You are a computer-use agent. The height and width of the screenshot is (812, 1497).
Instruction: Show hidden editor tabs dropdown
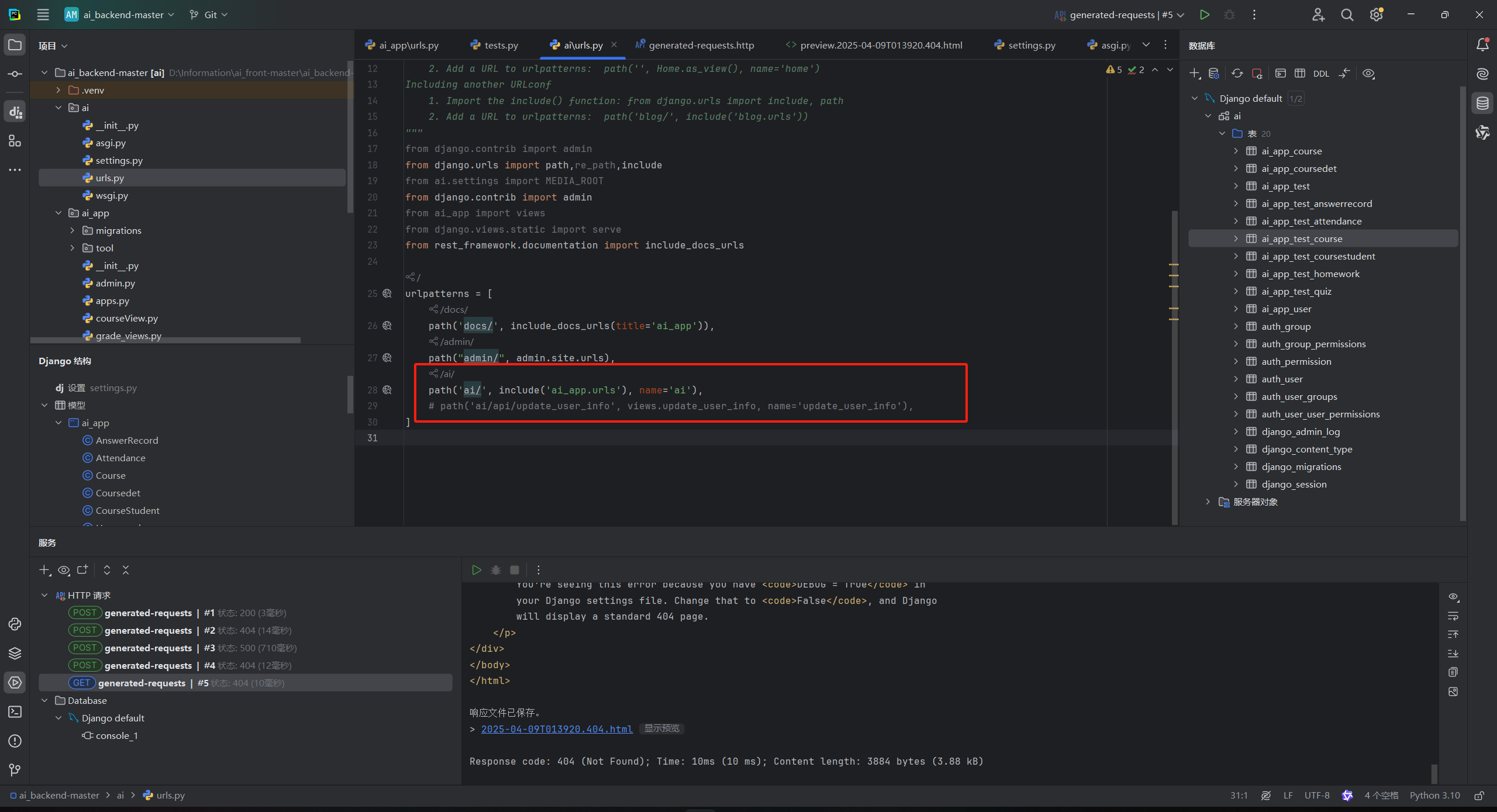pyautogui.click(x=1146, y=45)
